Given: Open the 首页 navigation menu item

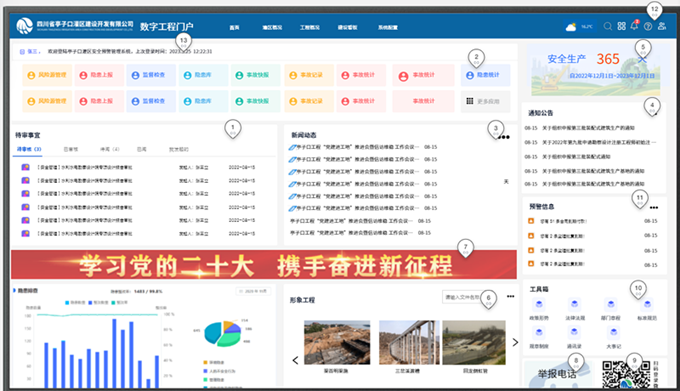Looking at the screenshot, I should (x=234, y=27).
